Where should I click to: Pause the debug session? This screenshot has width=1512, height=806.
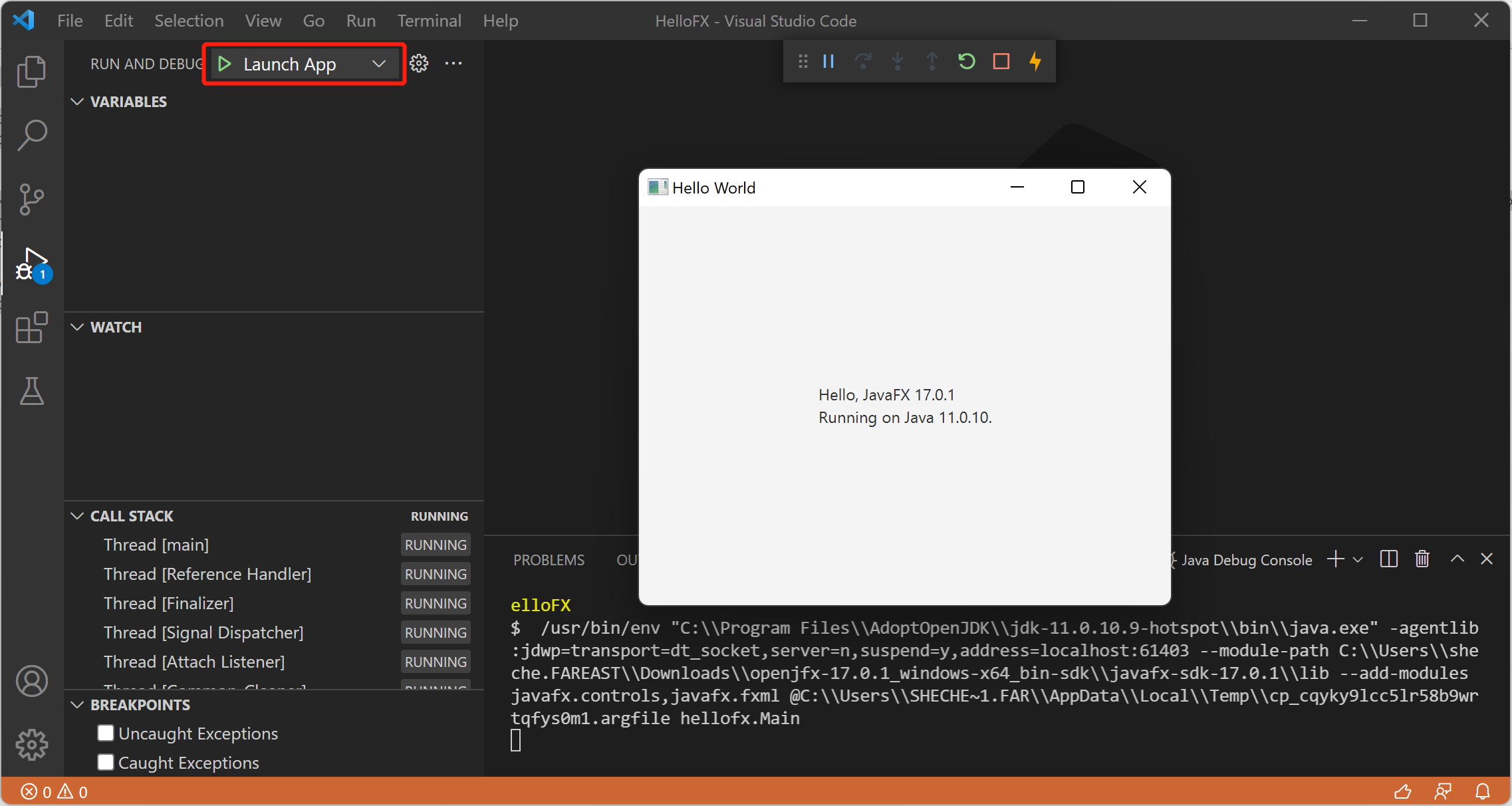828,62
